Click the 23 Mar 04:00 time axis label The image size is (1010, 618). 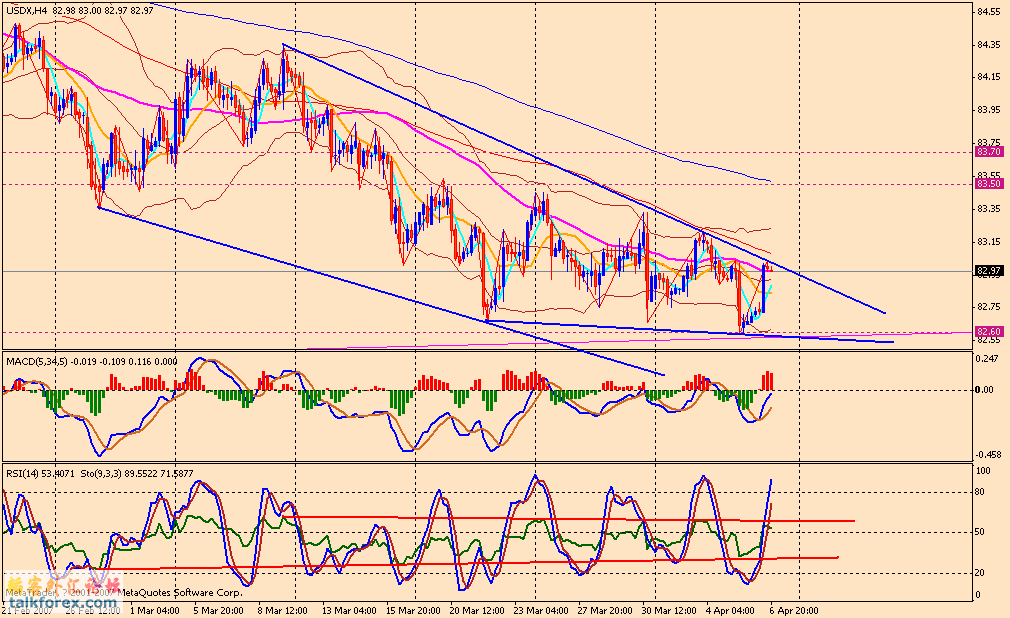point(541,610)
